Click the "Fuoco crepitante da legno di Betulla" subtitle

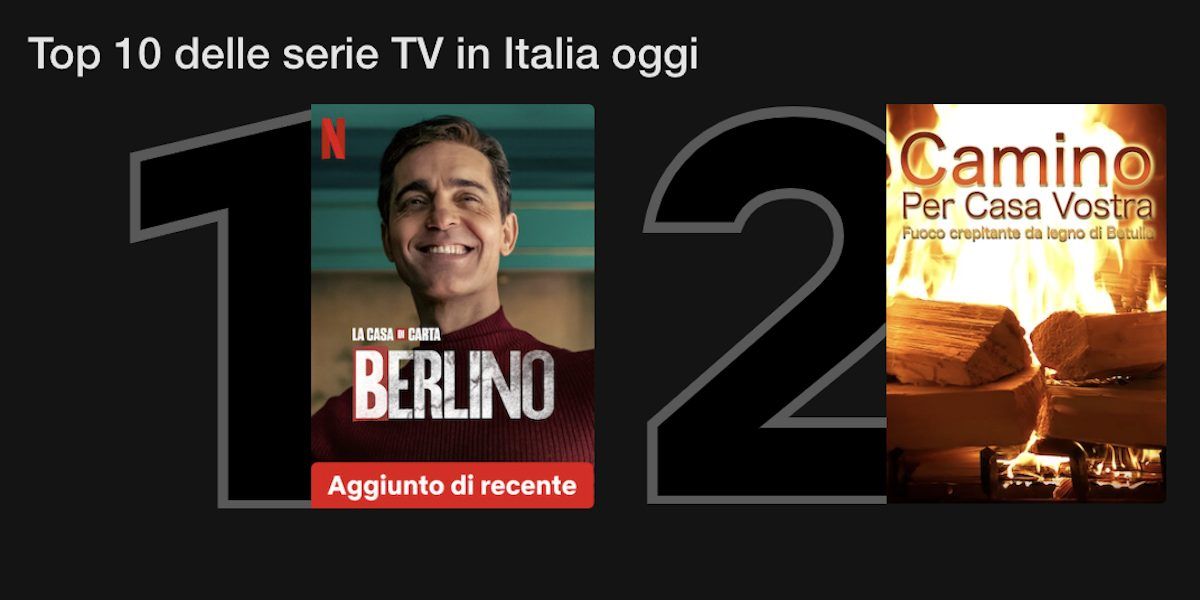[x=1027, y=235]
